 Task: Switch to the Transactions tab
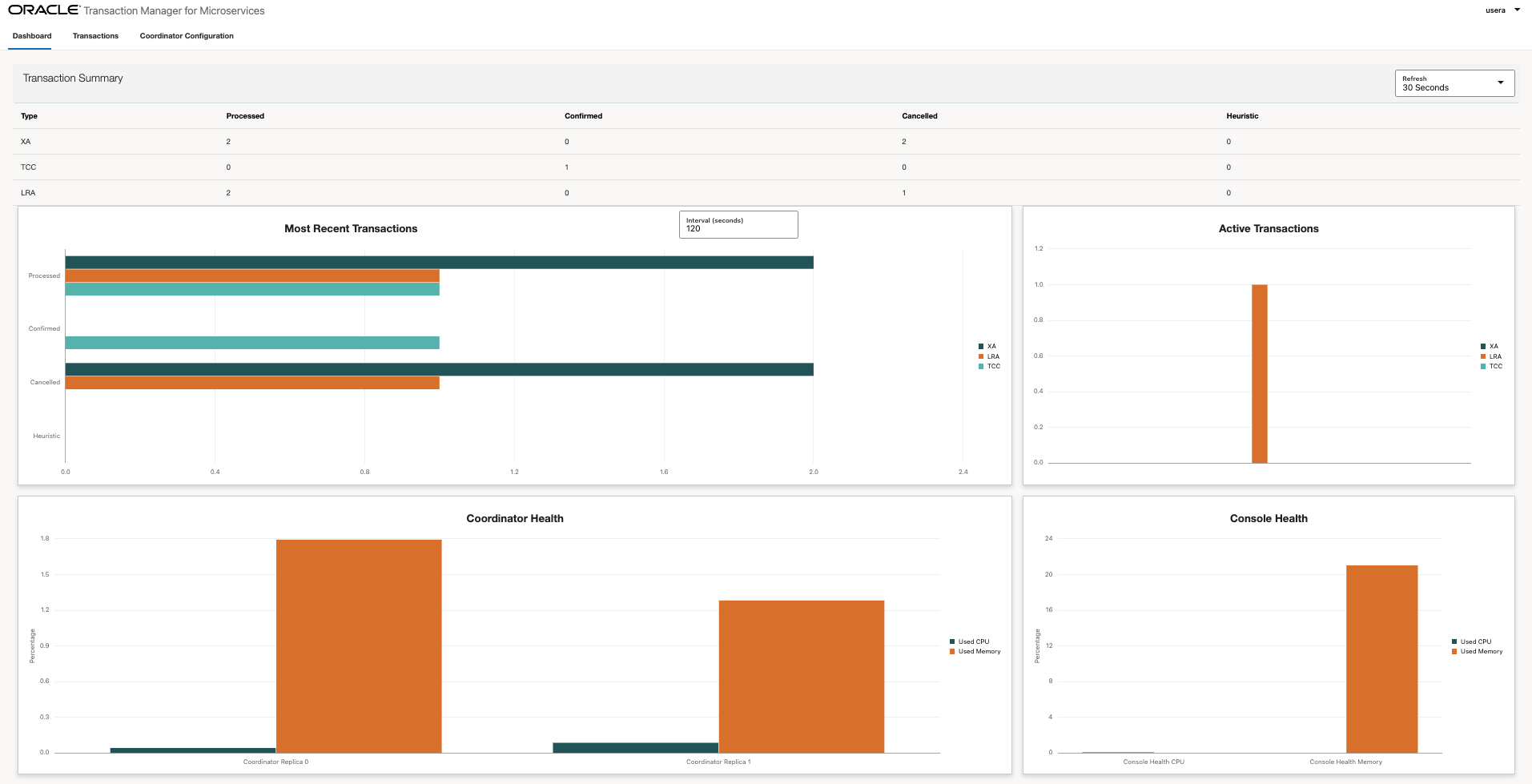[95, 36]
